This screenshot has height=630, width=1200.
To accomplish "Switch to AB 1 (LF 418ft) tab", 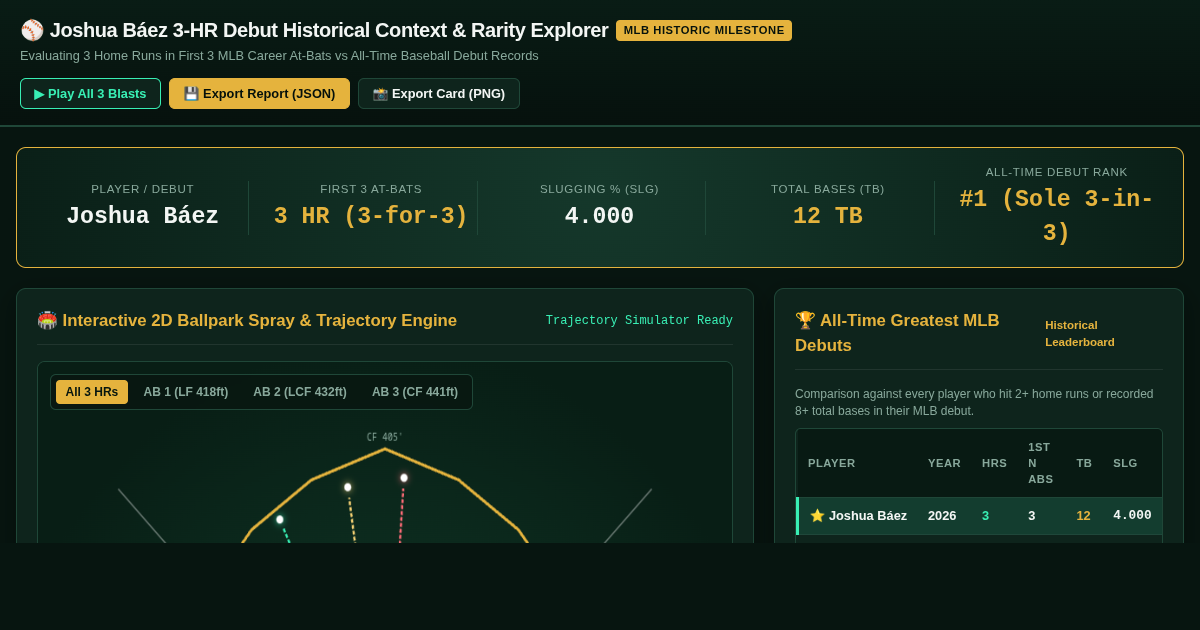I will point(186,392).
